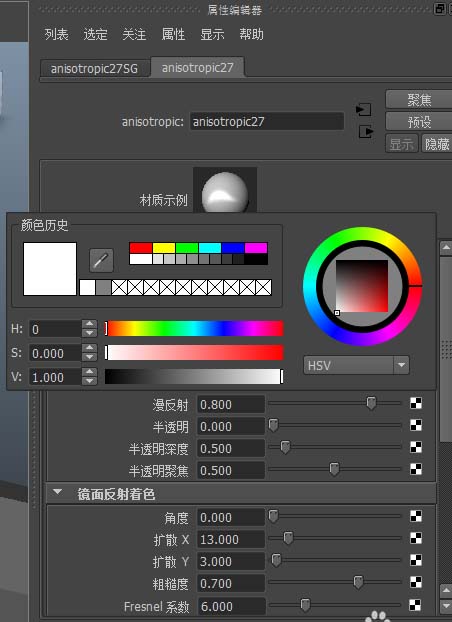Screen dimensions: 452x622
Task: Pick the yellow palette swatch
Action: pyautogui.click(x=164, y=248)
